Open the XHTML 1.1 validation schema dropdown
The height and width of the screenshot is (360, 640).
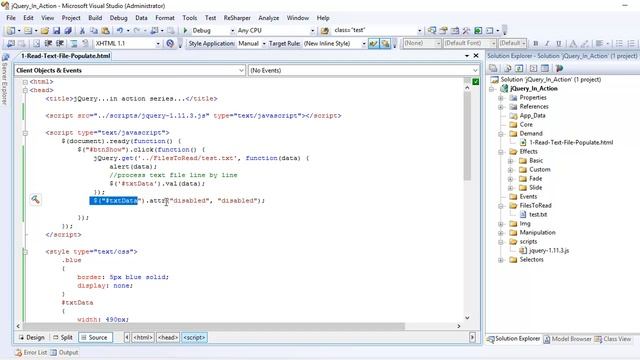(158, 43)
